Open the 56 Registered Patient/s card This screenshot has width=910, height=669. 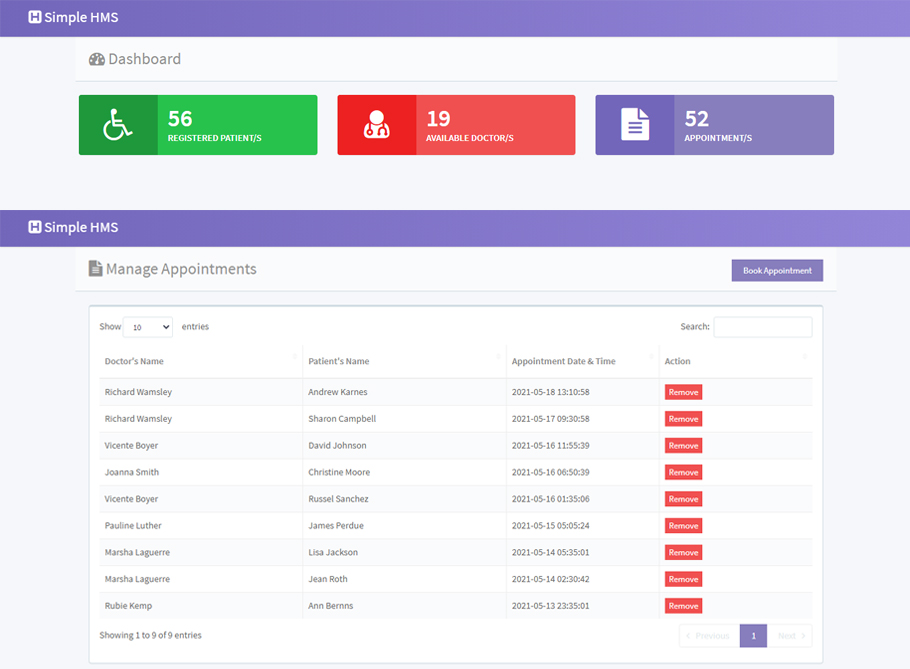[x=198, y=125]
